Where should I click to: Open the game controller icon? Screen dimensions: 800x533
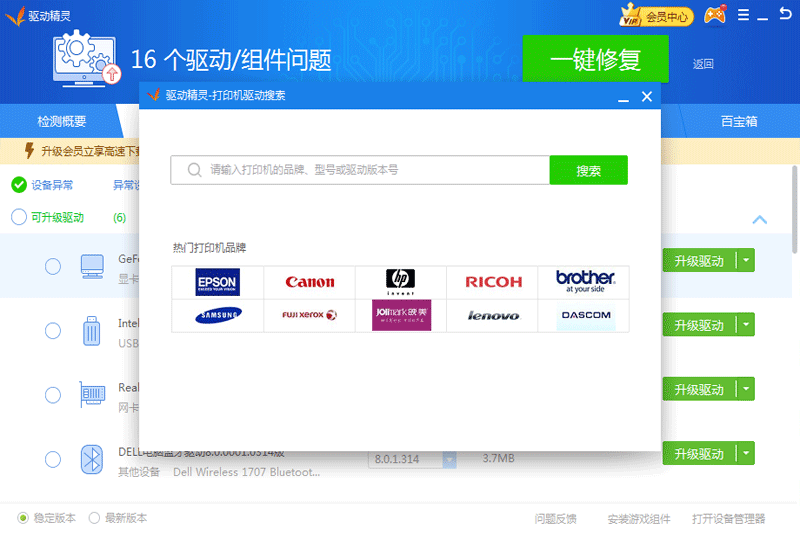(715, 15)
